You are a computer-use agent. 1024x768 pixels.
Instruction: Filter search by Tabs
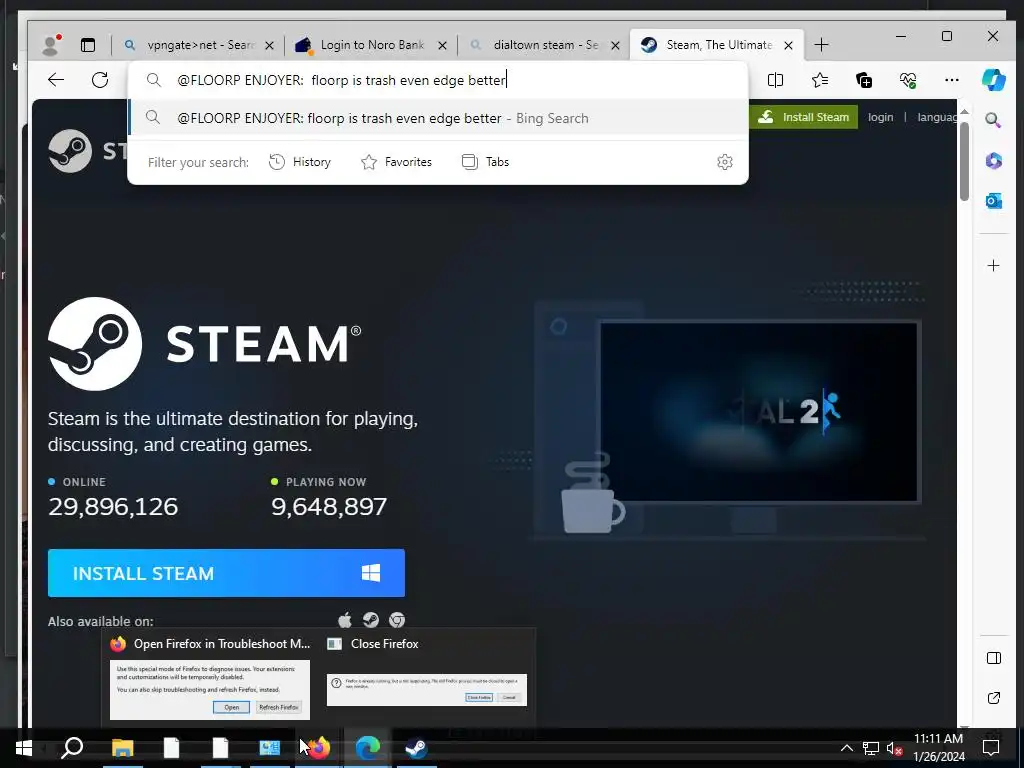(485, 162)
